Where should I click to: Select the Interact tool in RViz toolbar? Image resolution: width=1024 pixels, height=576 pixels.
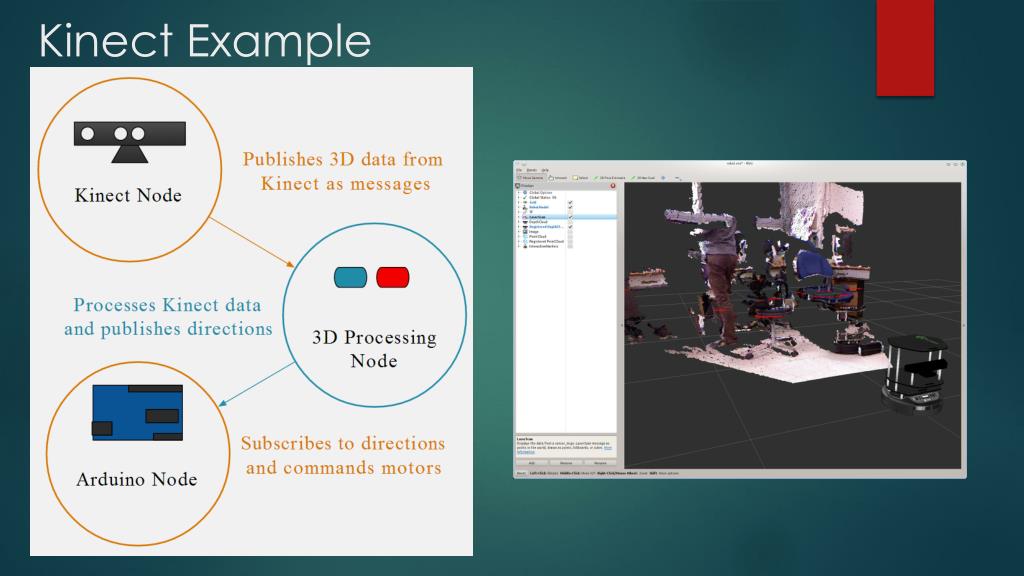coord(558,178)
